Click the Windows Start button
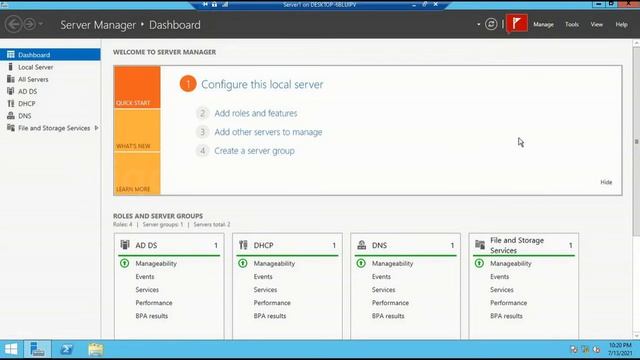640x360 pixels. point(11,349)
